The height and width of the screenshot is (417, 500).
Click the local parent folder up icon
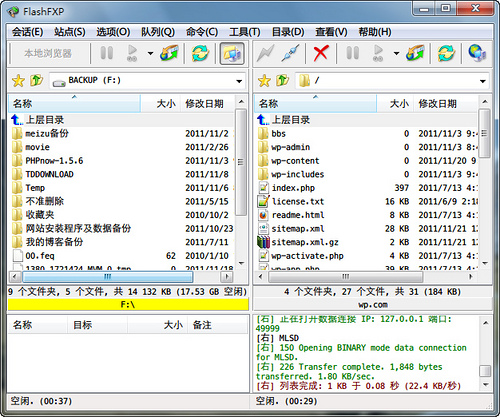coord(36,80)
